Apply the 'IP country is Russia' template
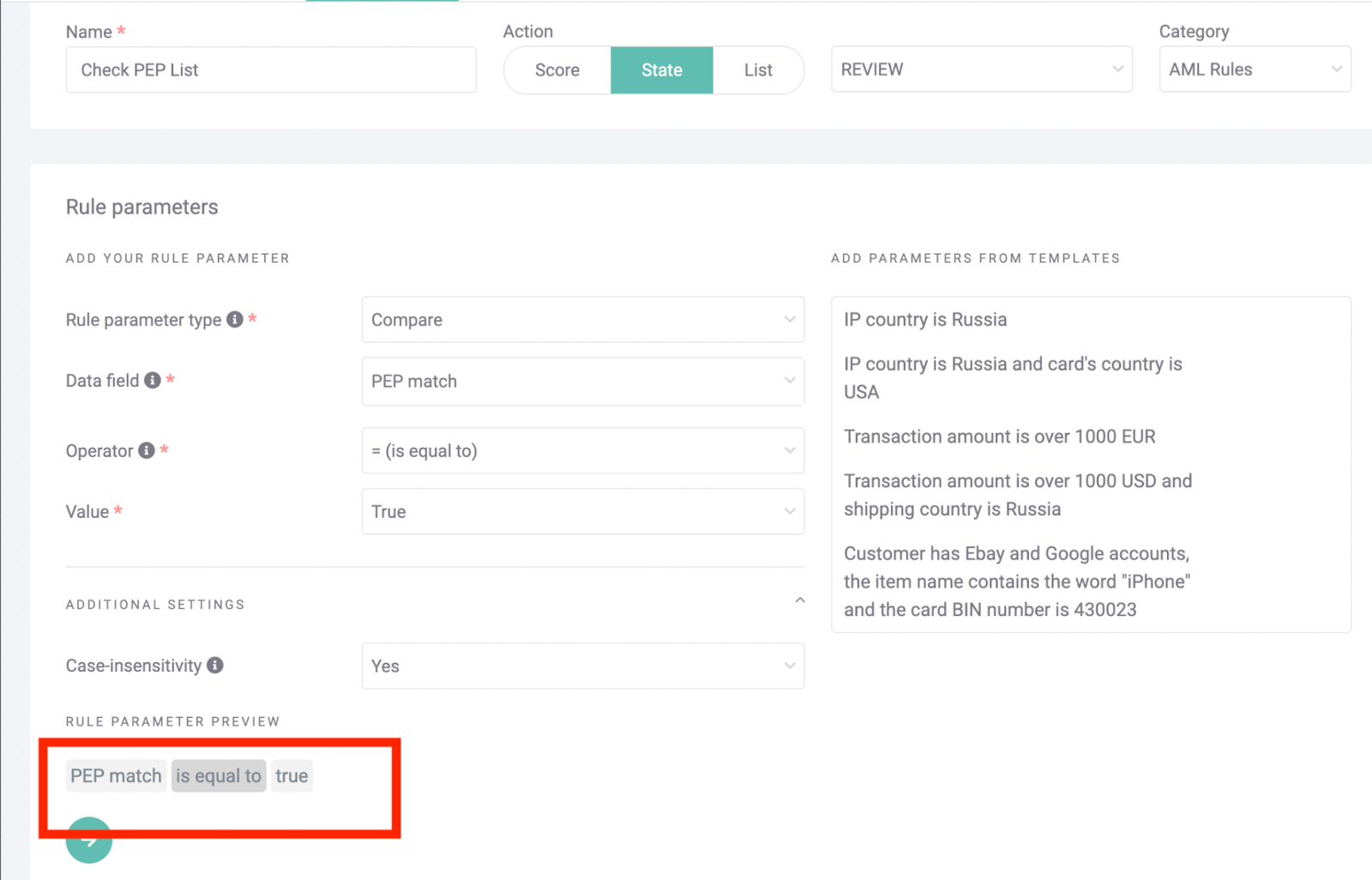This screenshot has width=1372, height=880. click(924, 319)
